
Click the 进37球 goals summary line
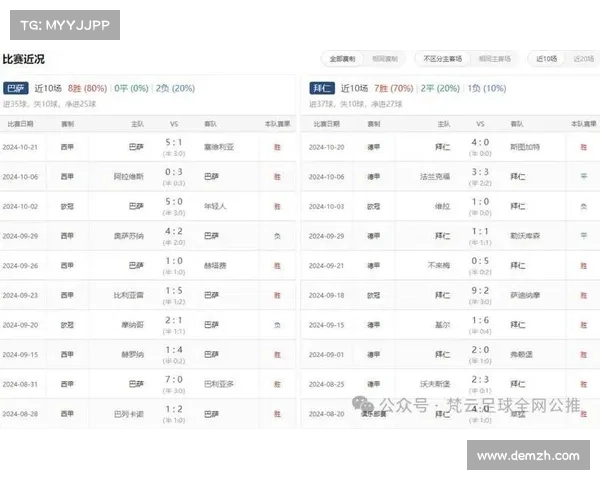[x=355, y=104]
